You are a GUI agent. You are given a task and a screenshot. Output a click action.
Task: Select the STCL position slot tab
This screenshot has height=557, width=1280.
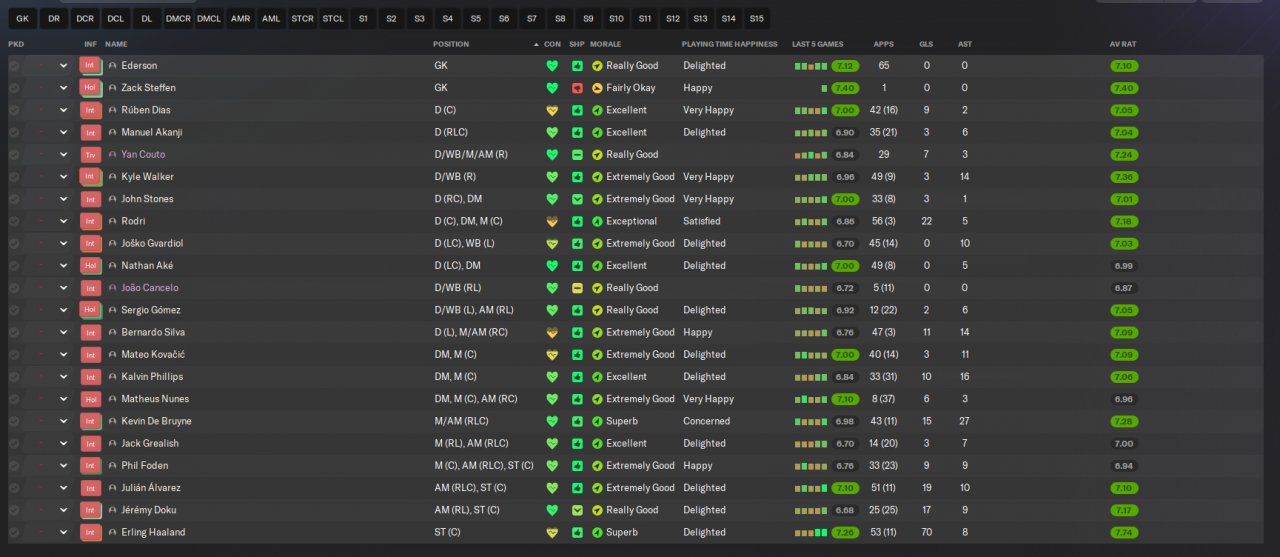click(x=333, y=18)
